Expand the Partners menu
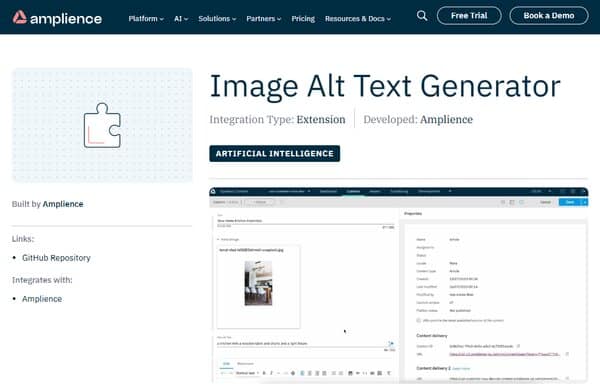 coord(264,18)
